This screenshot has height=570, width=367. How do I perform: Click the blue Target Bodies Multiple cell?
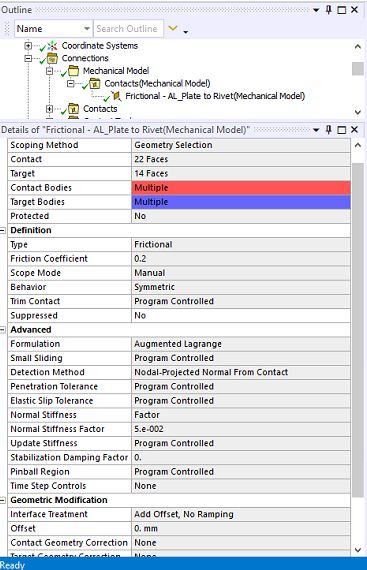241,202
